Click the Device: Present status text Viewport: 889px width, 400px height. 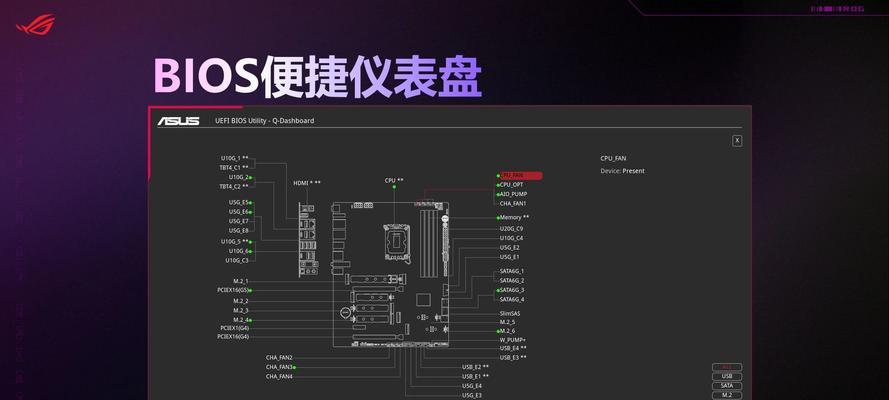click(623, 171)
